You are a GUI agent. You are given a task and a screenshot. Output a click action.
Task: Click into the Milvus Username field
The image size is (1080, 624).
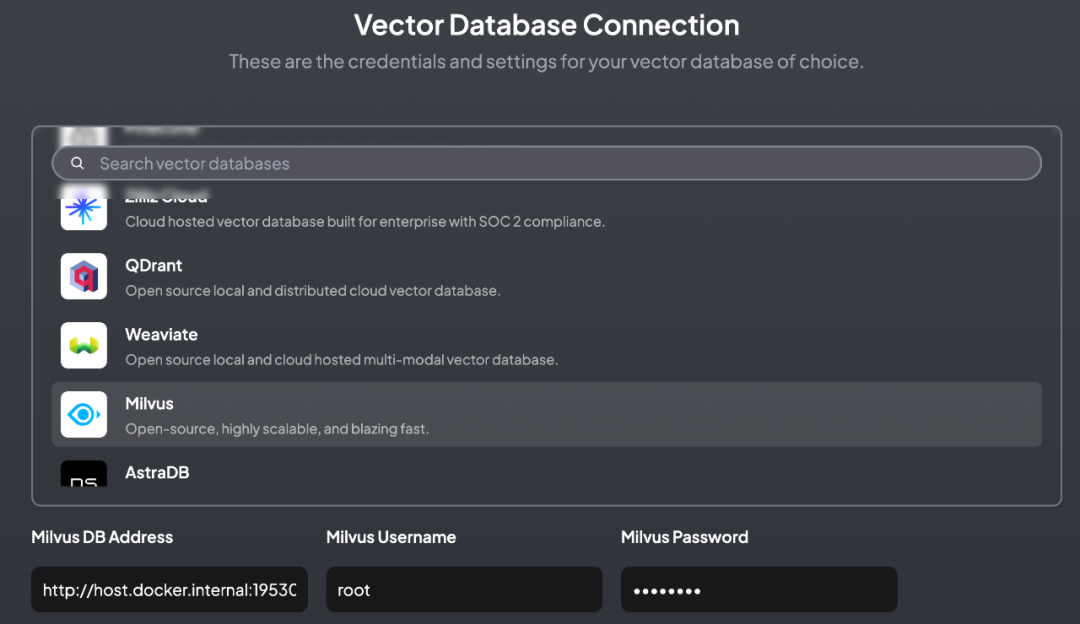tap(464, 590)
